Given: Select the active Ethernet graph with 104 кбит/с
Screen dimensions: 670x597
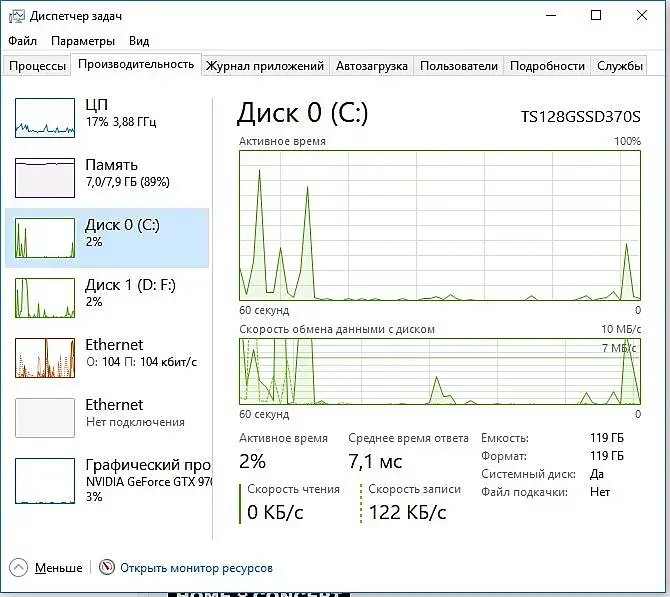Looking at the screenshot, I should [45, 357].
